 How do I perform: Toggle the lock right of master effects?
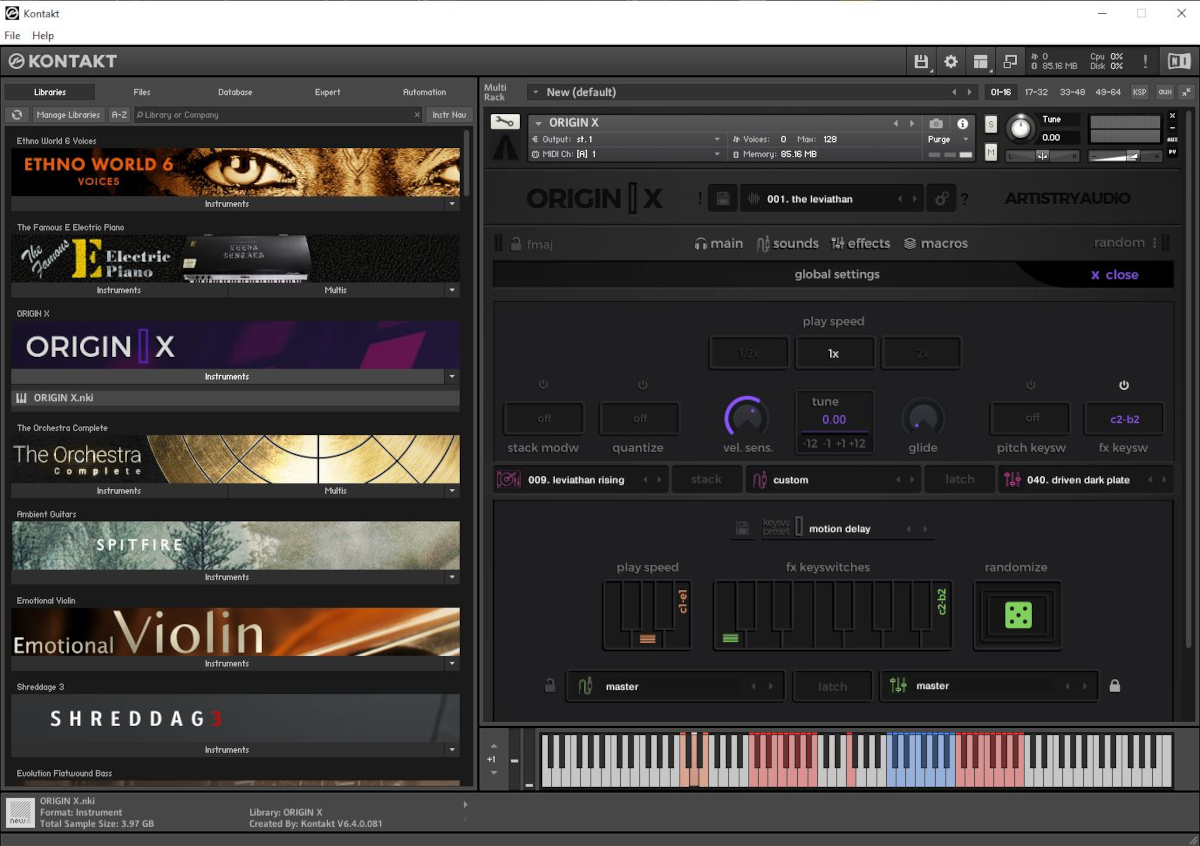click(1115, 686)
